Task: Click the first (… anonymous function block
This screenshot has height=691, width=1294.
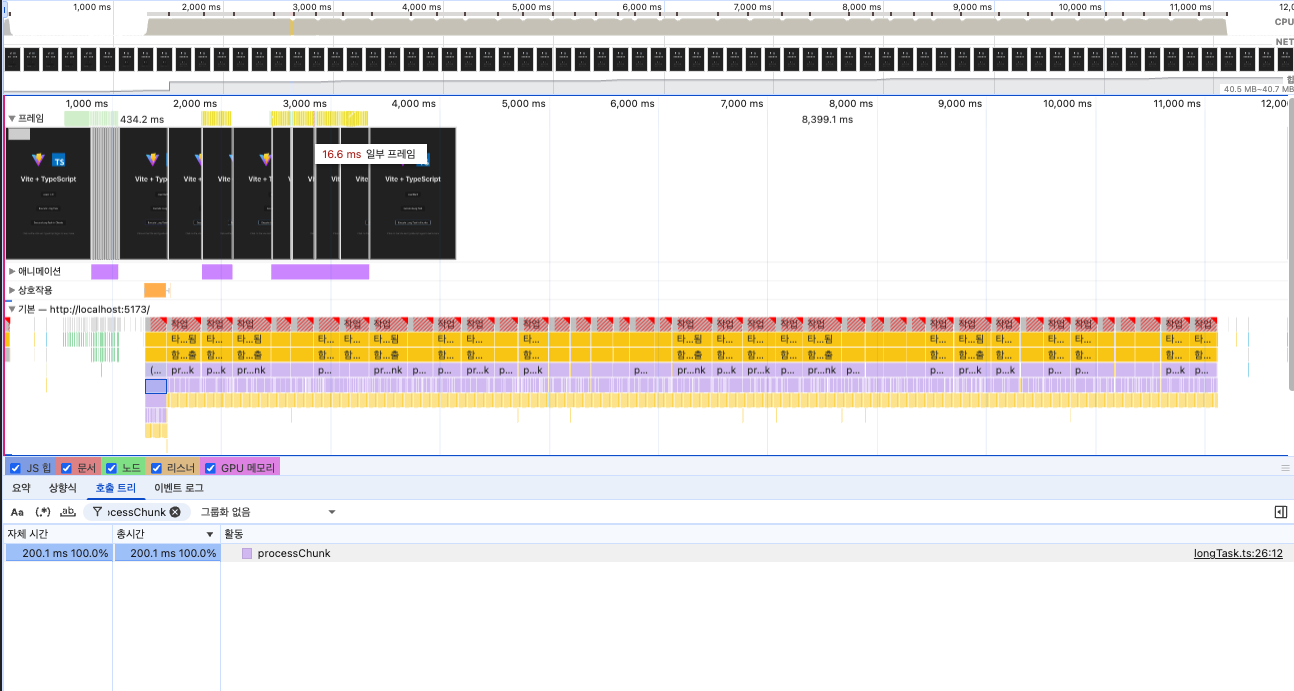Action: point(155,370)
